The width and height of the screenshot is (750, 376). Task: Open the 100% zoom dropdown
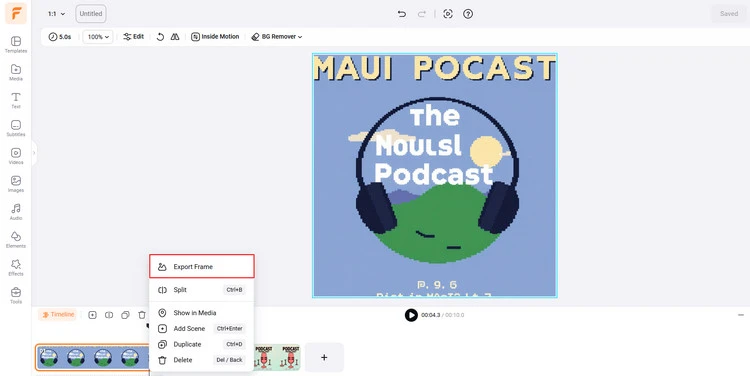[98, 37]
